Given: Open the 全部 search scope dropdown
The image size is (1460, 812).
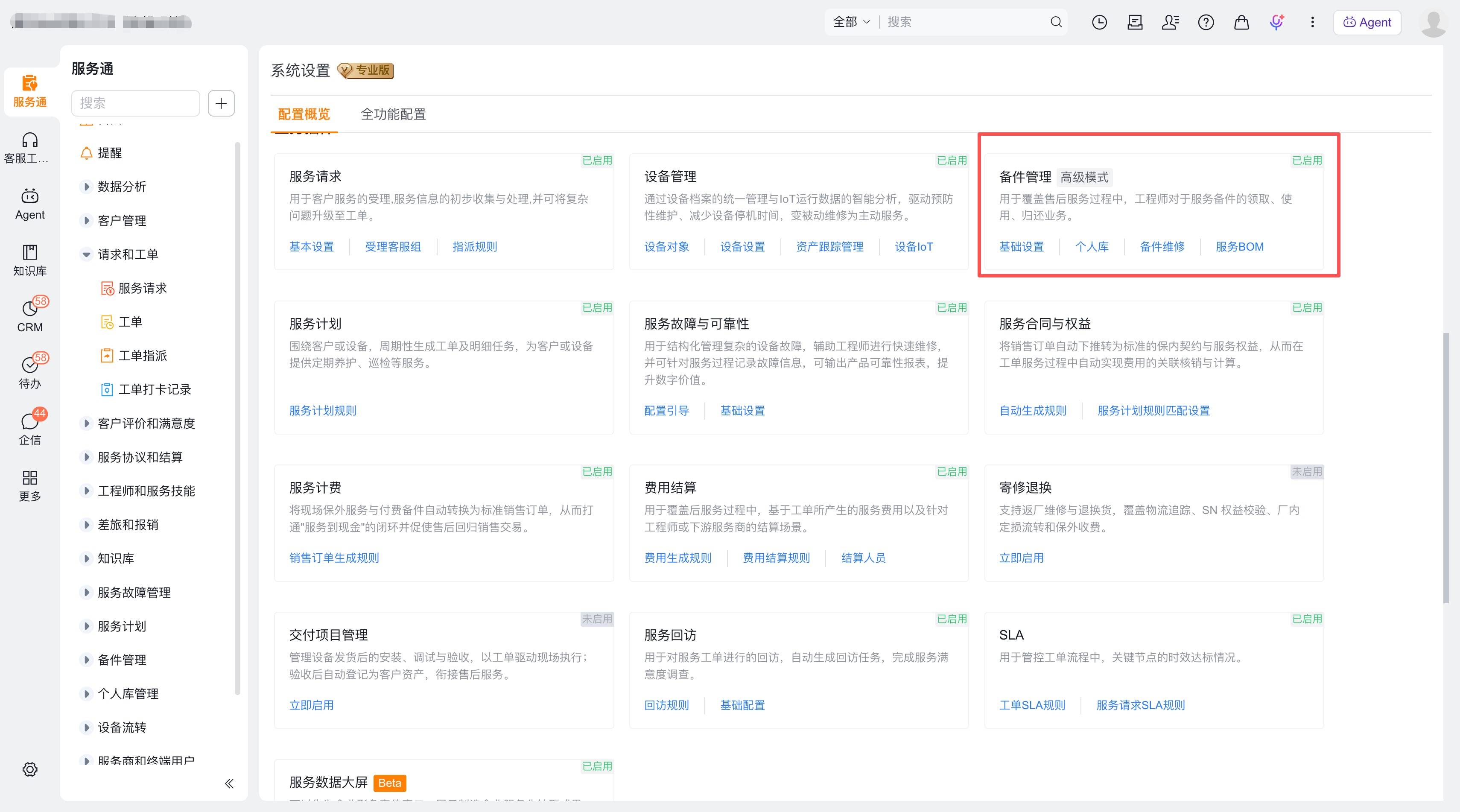Looking at the screenshot, I should point(851,22).
